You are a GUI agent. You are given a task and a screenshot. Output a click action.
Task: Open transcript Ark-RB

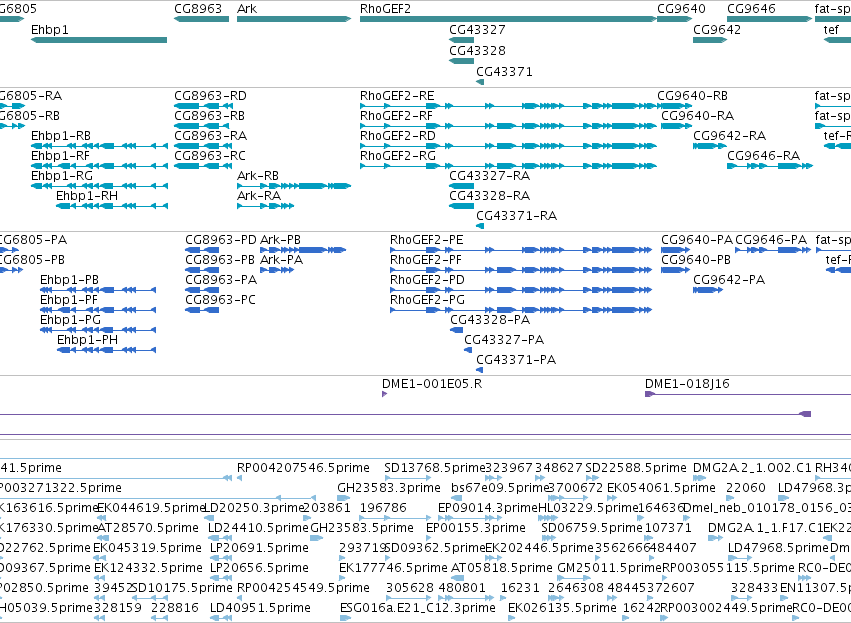tap(294, 186)
